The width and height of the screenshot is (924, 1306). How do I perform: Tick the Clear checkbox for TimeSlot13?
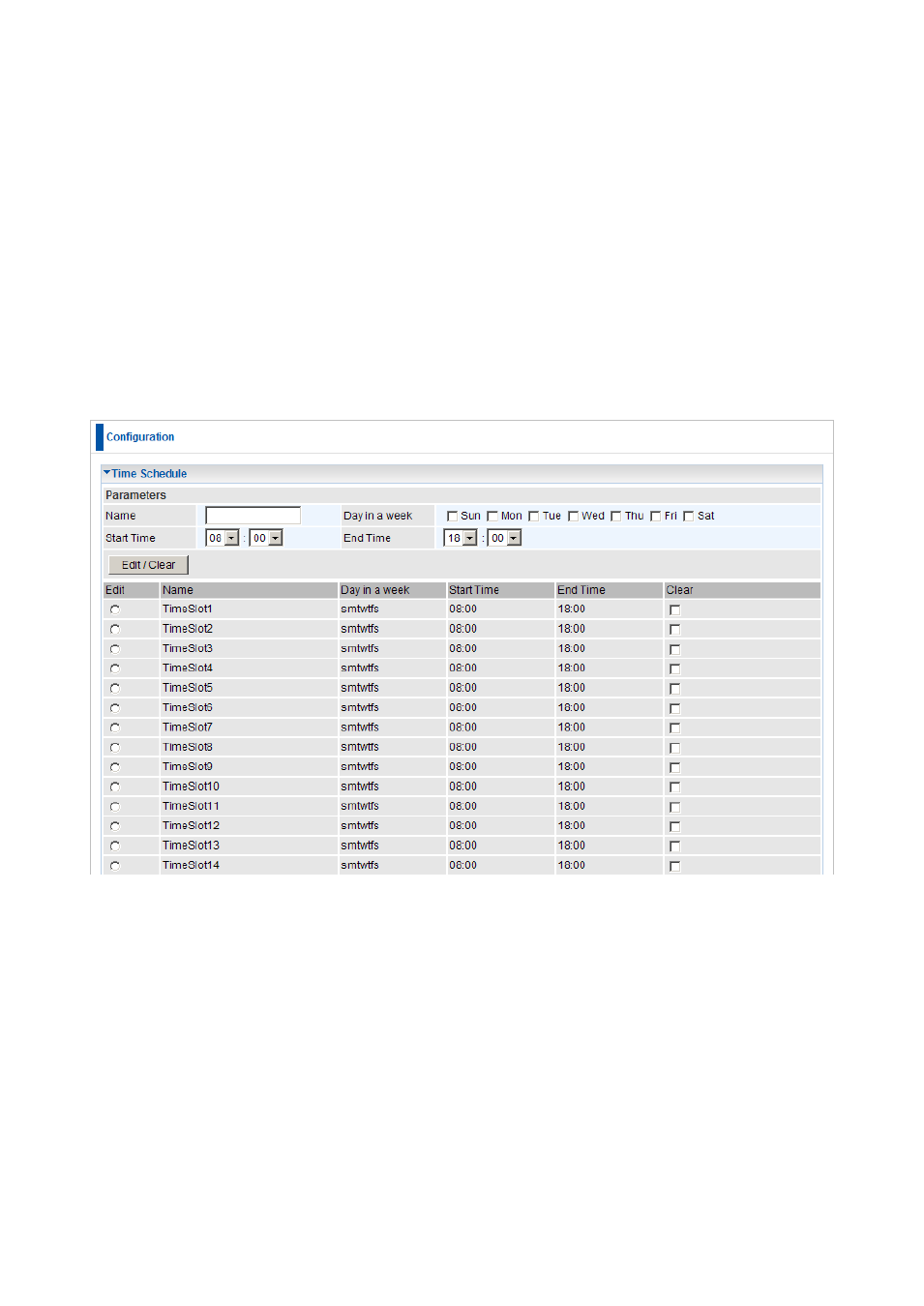[674, 846]
